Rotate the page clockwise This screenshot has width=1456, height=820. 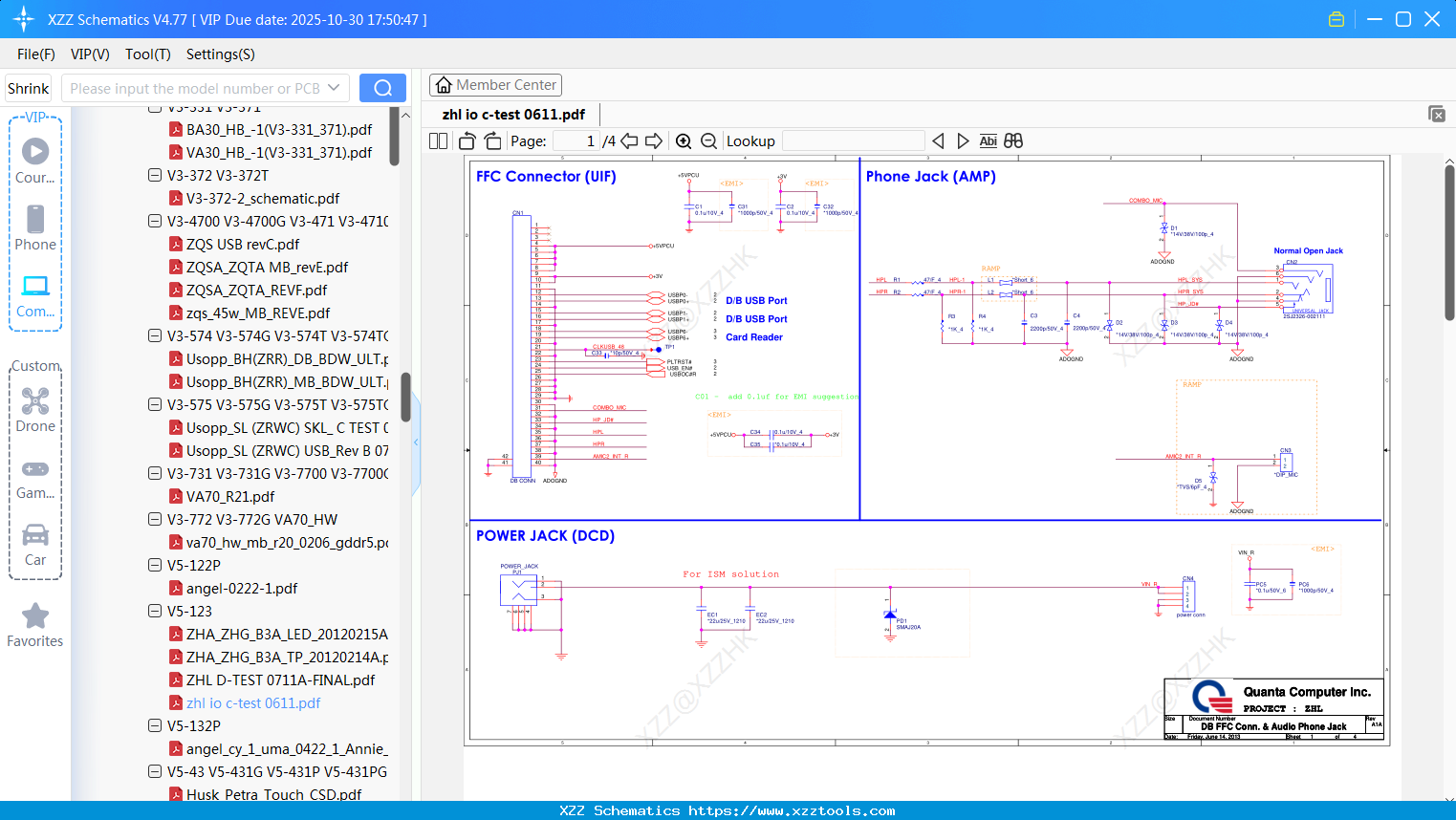[x=493, y=141]
